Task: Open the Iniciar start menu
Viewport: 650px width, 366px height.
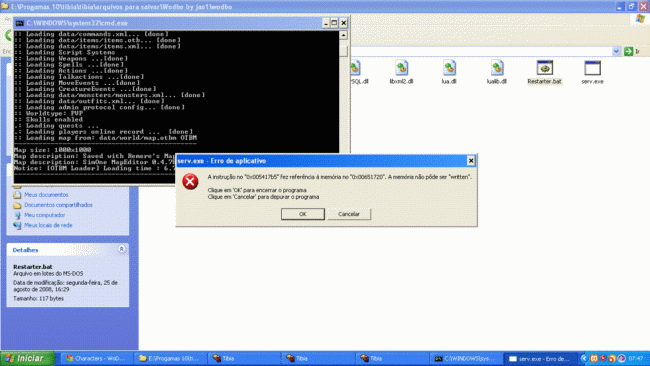Action: (28, 358)
